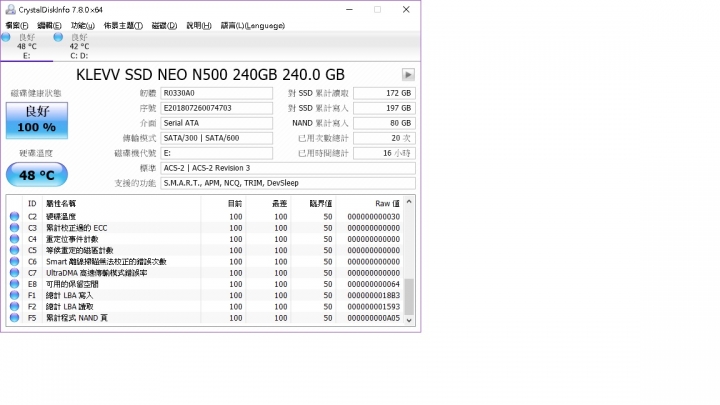Click the serial number field E201807260074703
The image size is (720, 405).
(x=216, y=108)
